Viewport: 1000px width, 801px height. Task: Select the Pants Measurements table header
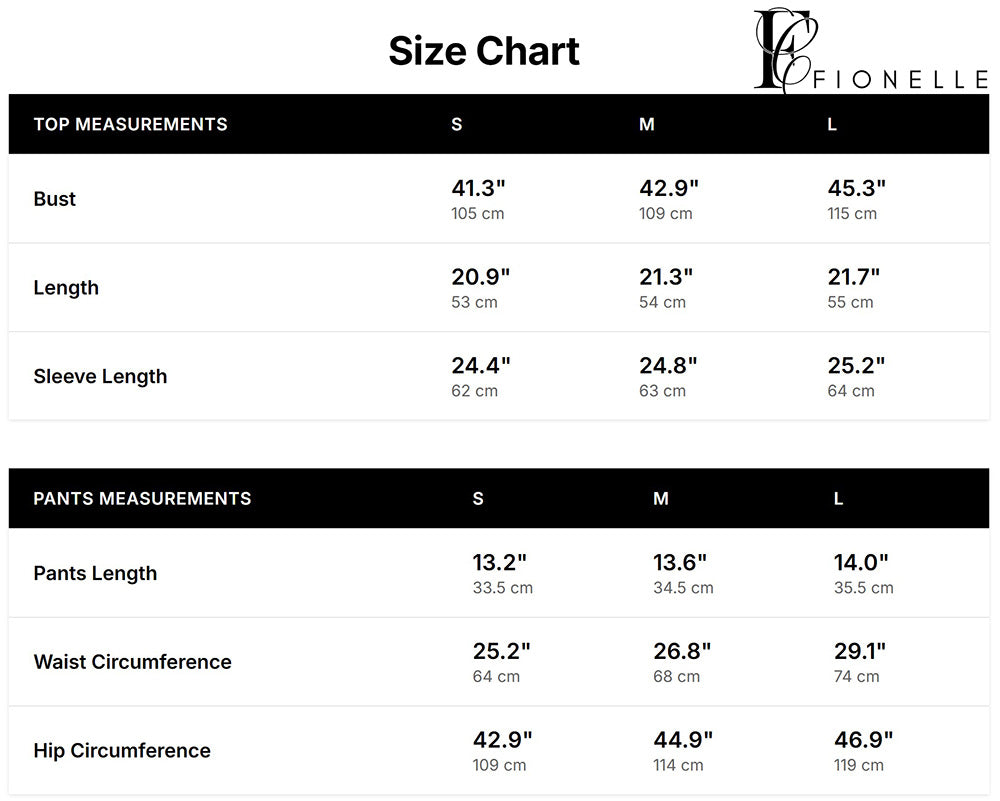point(142,498)
